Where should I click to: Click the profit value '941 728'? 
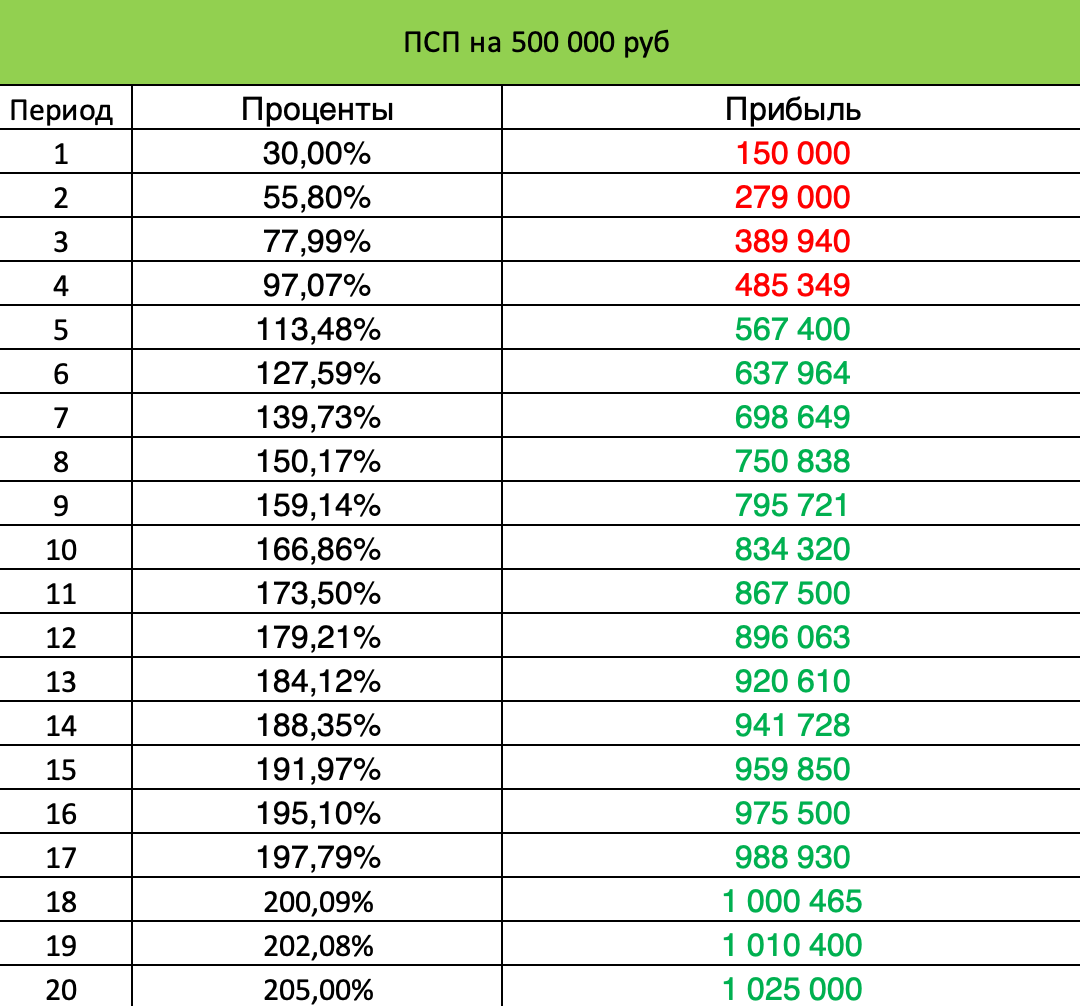[x=792, y=725]
